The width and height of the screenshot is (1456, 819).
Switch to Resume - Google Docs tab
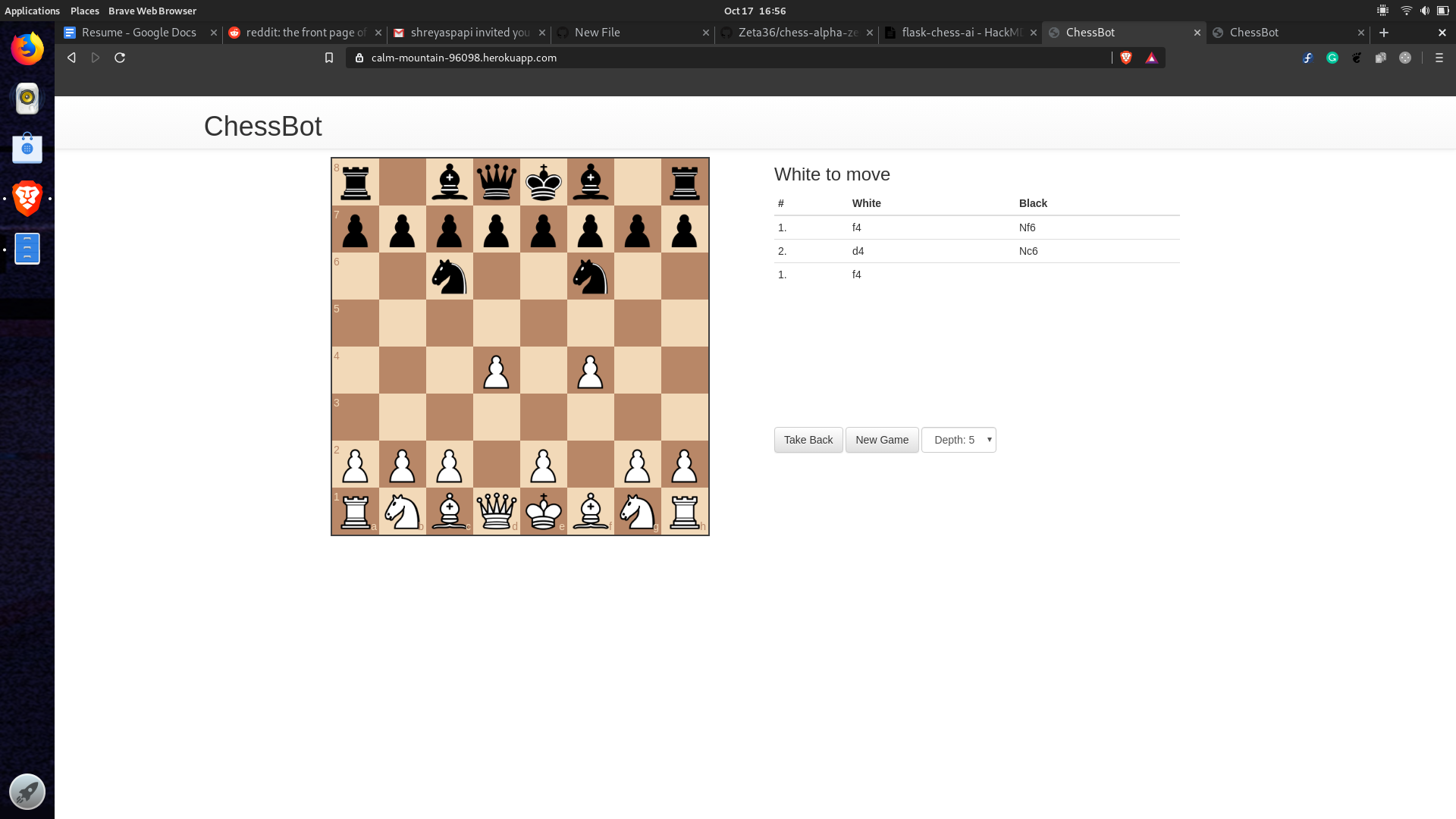click(138, 33)
